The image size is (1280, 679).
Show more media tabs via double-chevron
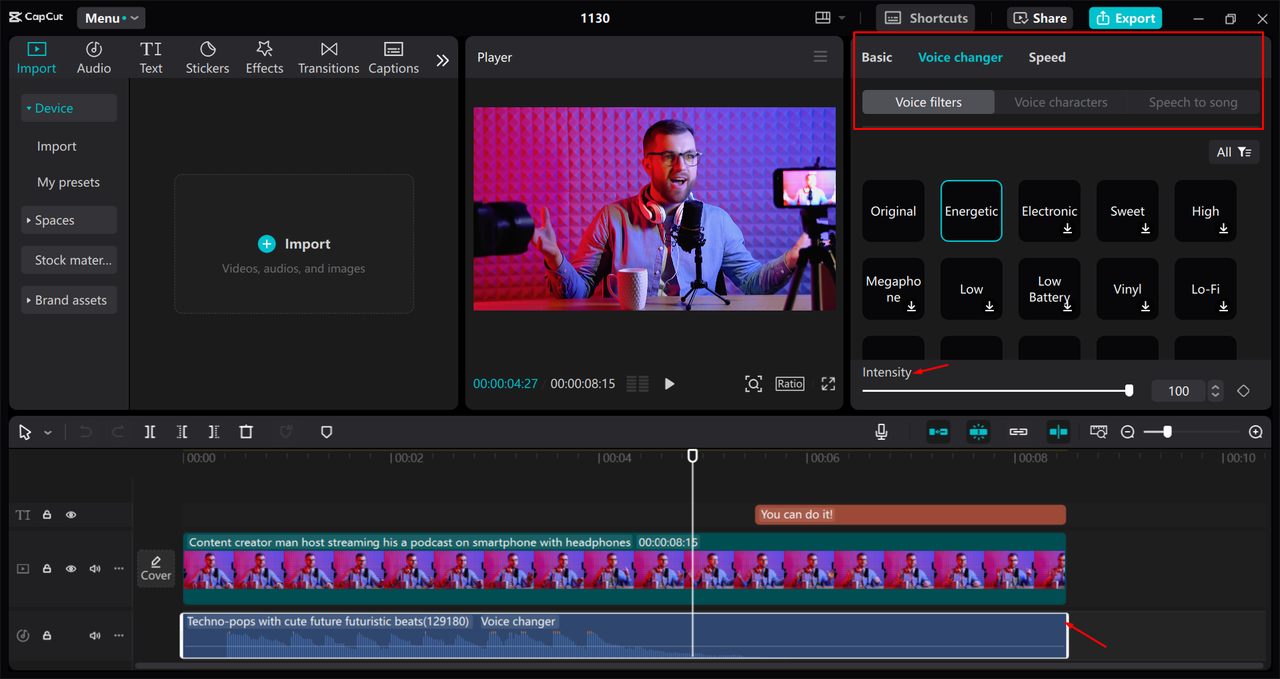tap(442, 60)
